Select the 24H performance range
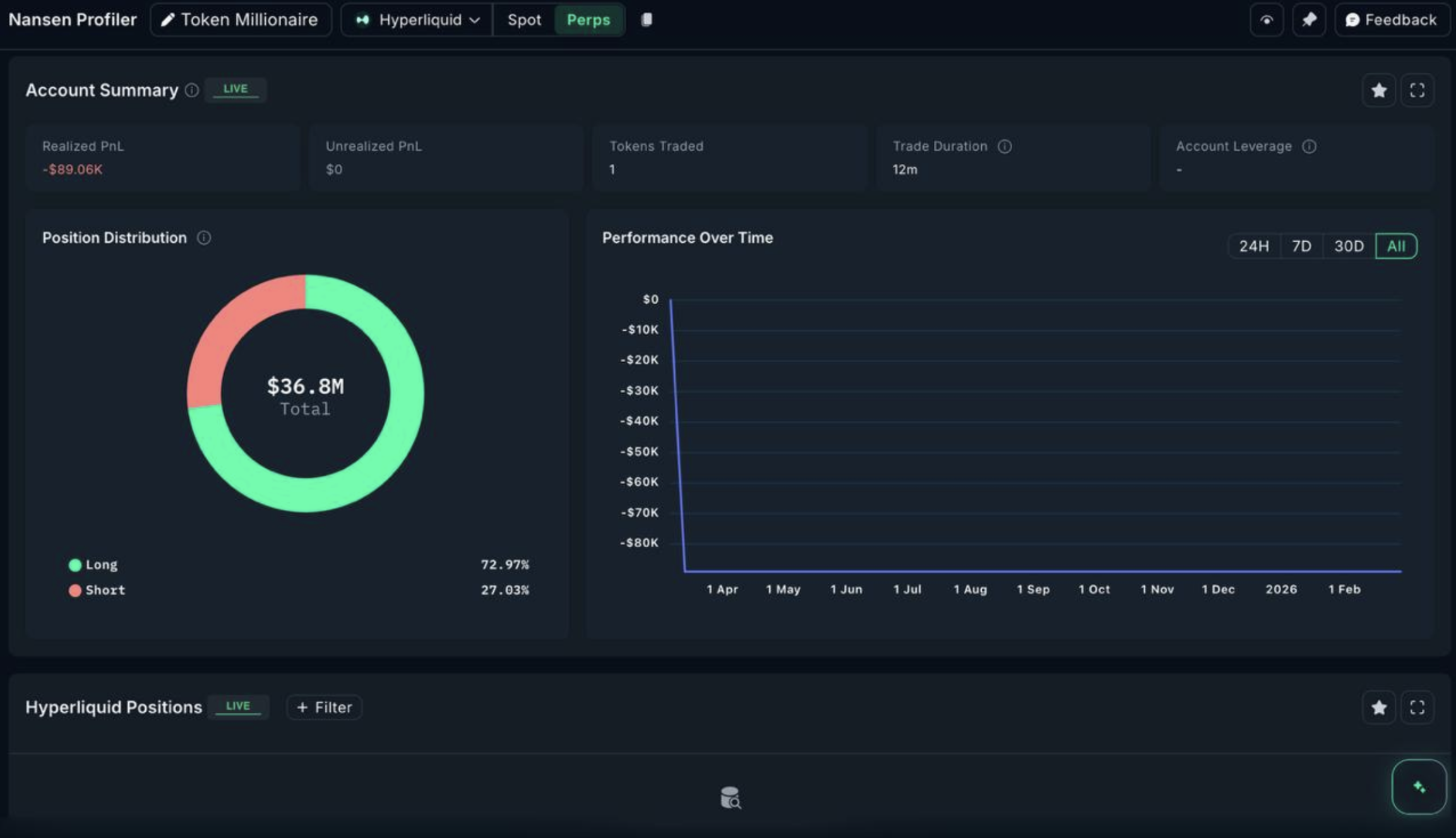The height and width of the screenshot is (838, 1456). click(x=1253, y=246)
